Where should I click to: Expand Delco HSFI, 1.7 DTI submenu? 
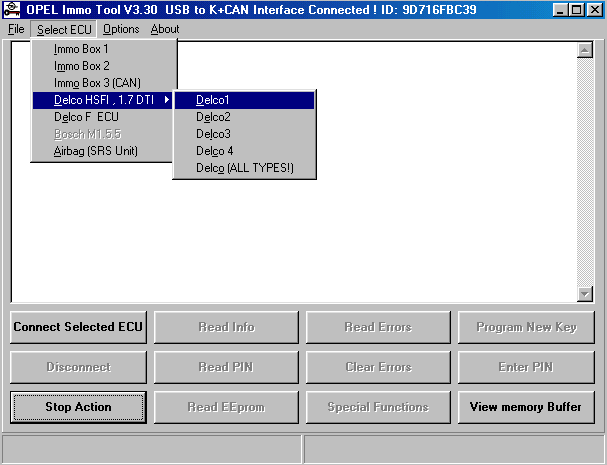pyautogui.click(x=104, y=100)
